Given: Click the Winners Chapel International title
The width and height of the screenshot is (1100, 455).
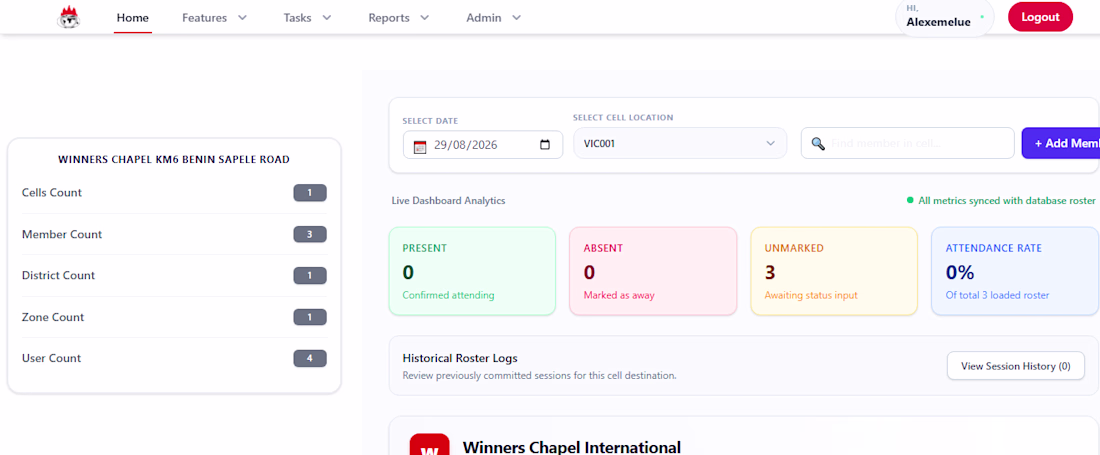Looking at the screenshot, I should tap(572, 447).
